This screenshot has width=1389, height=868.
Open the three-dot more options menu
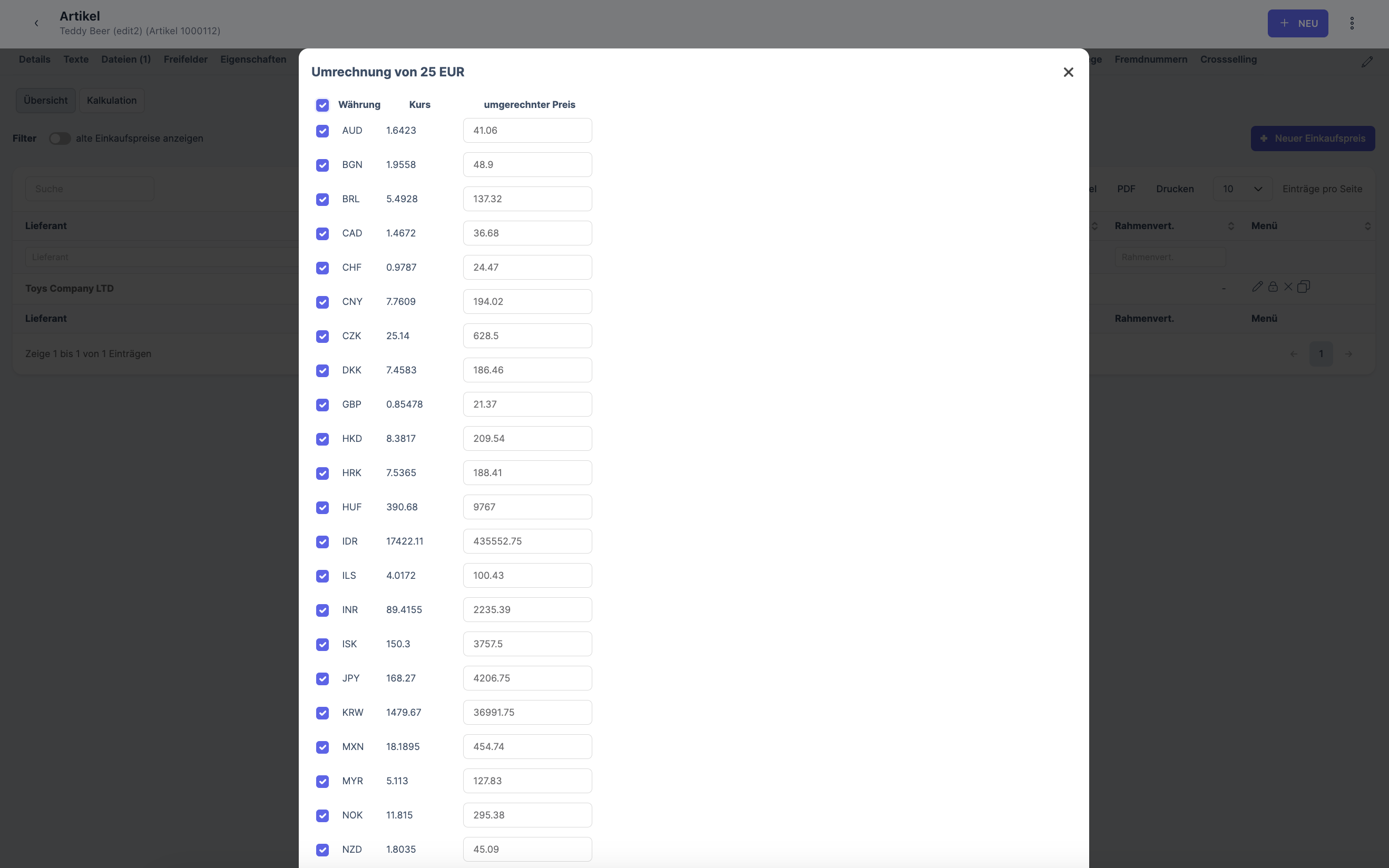(x=1352, y=24)
